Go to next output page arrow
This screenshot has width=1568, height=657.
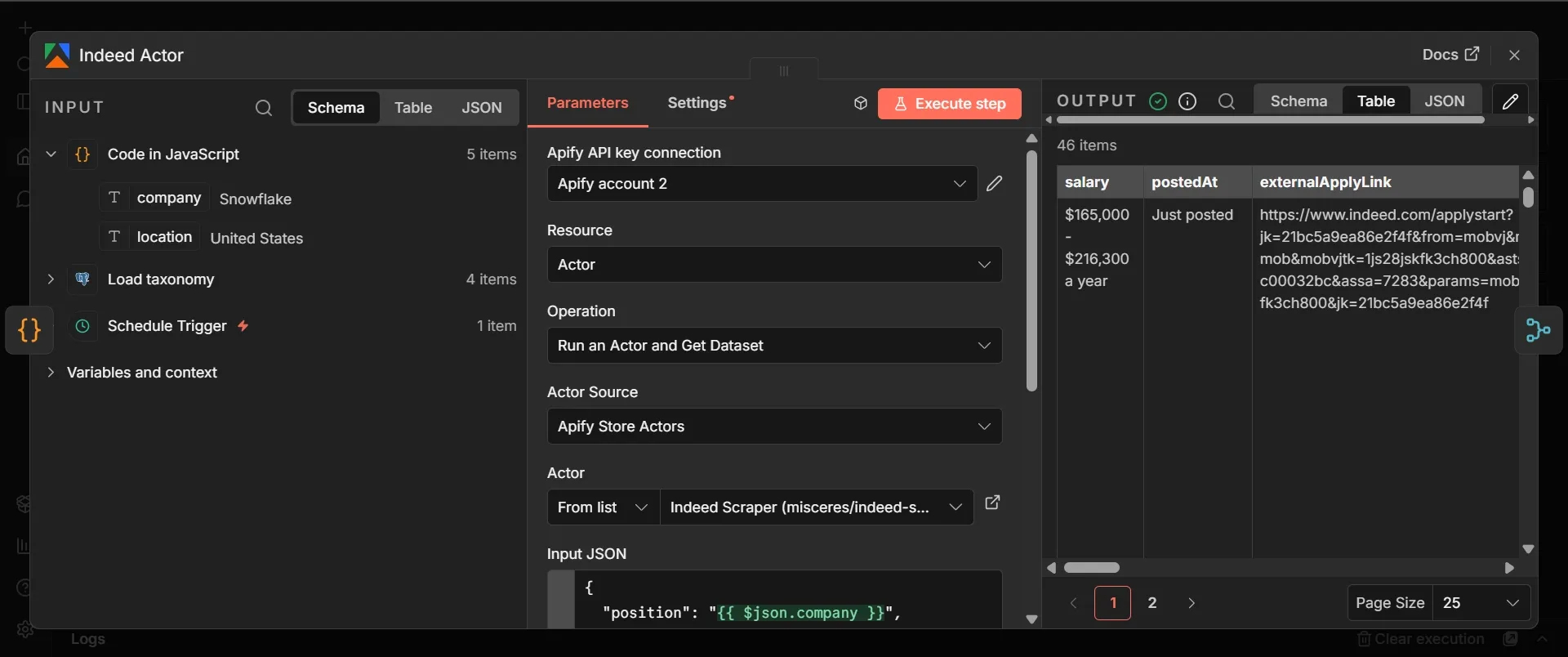click(1192, 603)
